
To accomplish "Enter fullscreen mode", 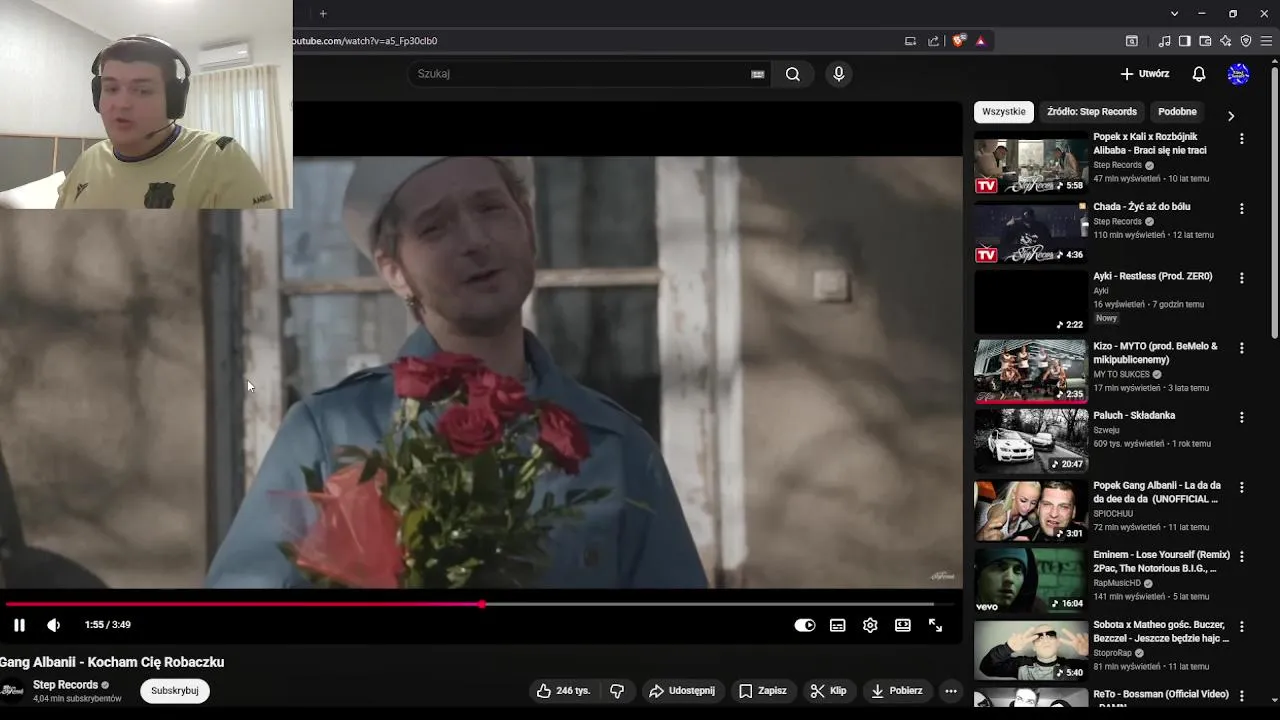I will point(935,625).
